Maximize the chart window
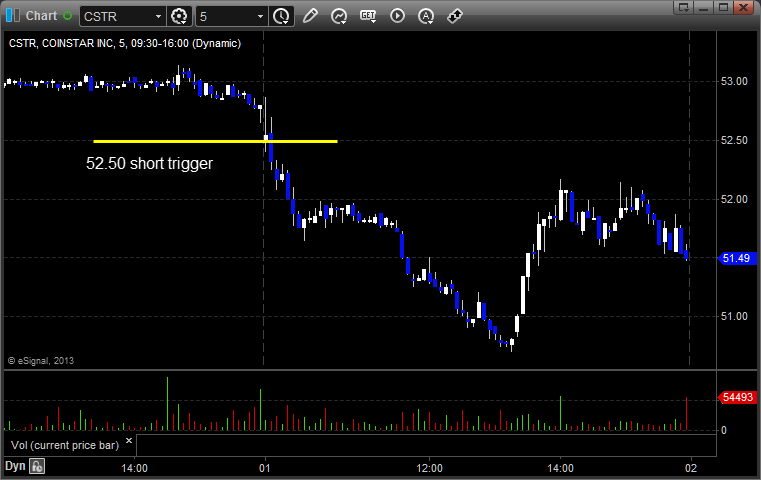 tap(723, 7)
